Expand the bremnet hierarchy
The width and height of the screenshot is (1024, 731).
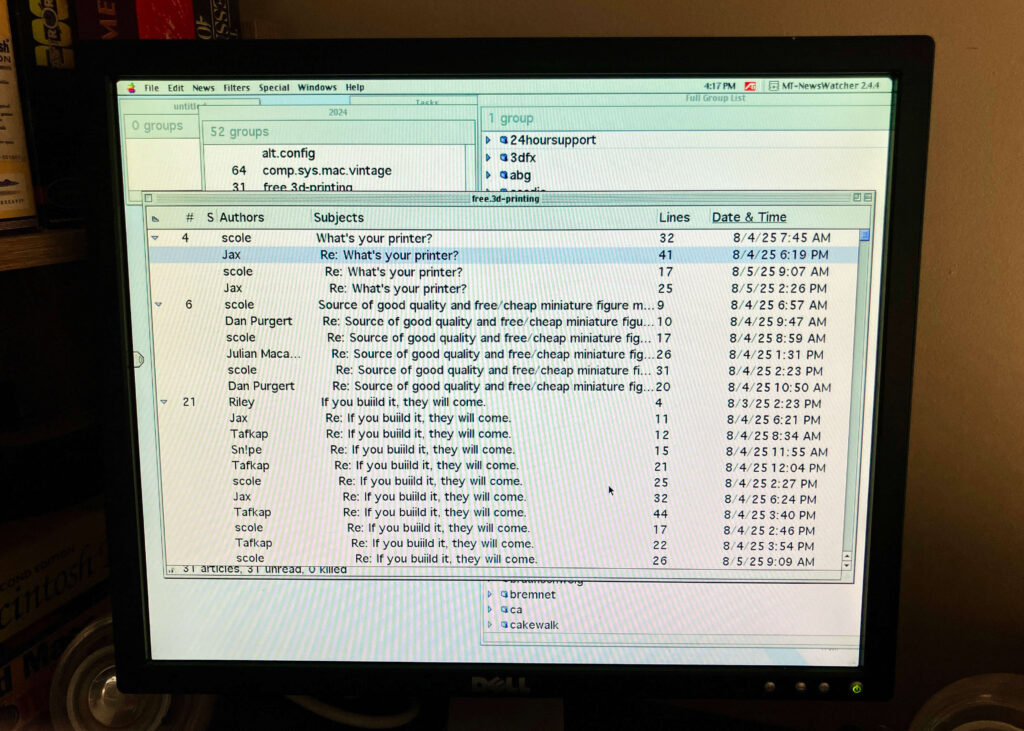tap(489, 594)
